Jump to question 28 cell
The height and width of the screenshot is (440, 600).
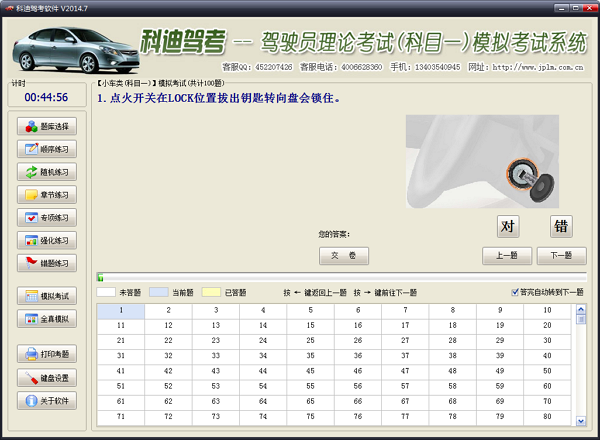coord(453,341)
